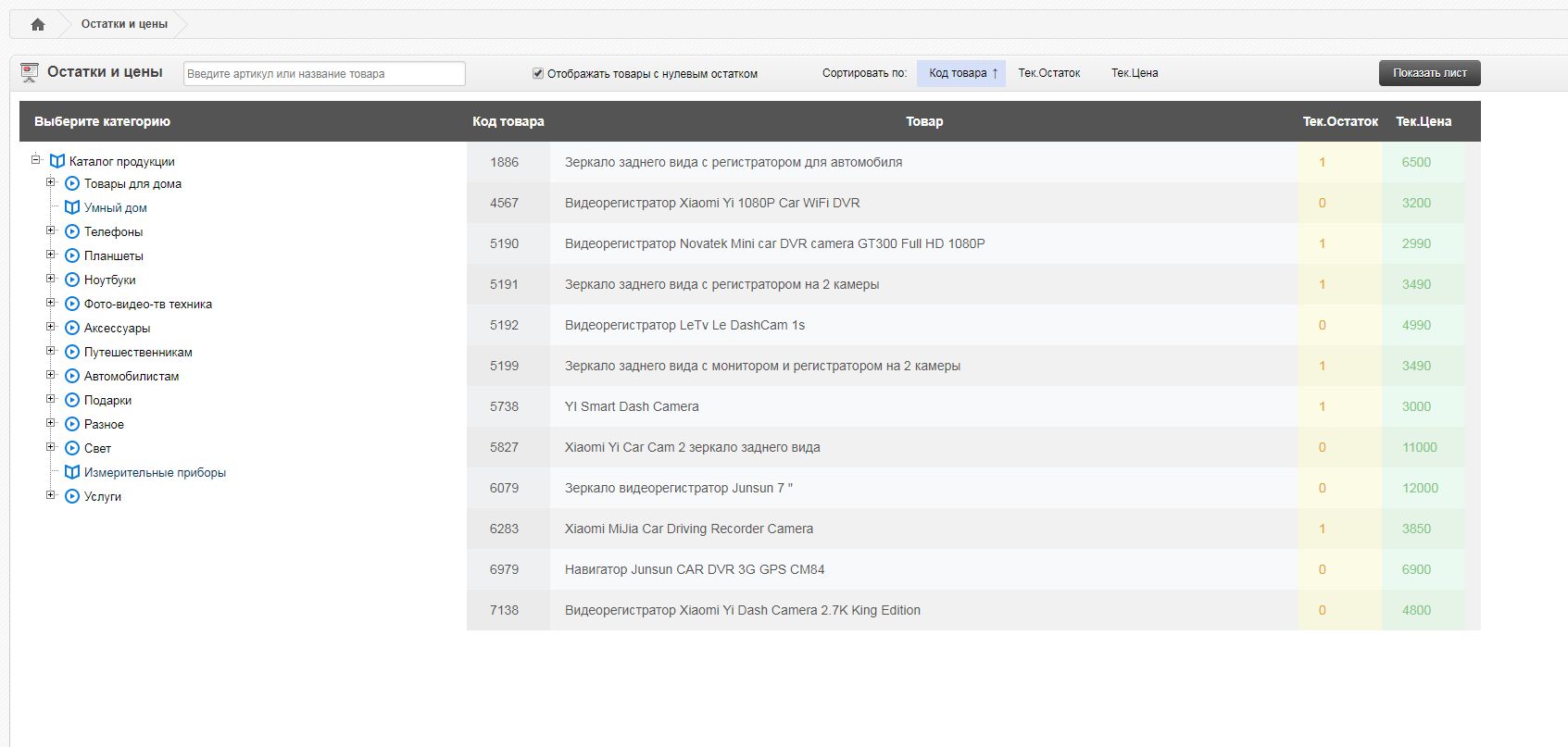Click the circle arrow icon beside Автомобилистам
This screenshot has height=747, width=1568.
(x=72, y=376)
